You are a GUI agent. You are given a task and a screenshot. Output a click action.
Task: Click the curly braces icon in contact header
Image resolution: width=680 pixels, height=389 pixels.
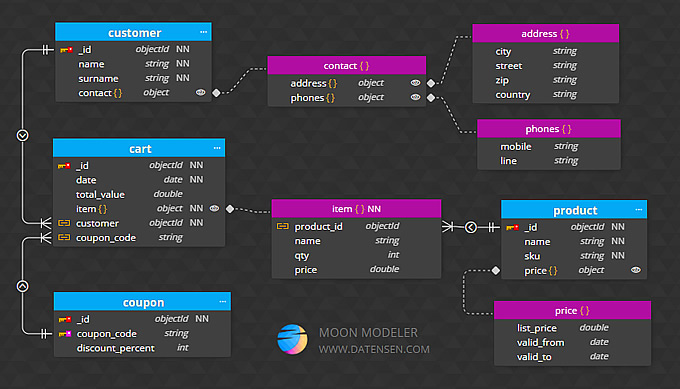coord(364,66)
